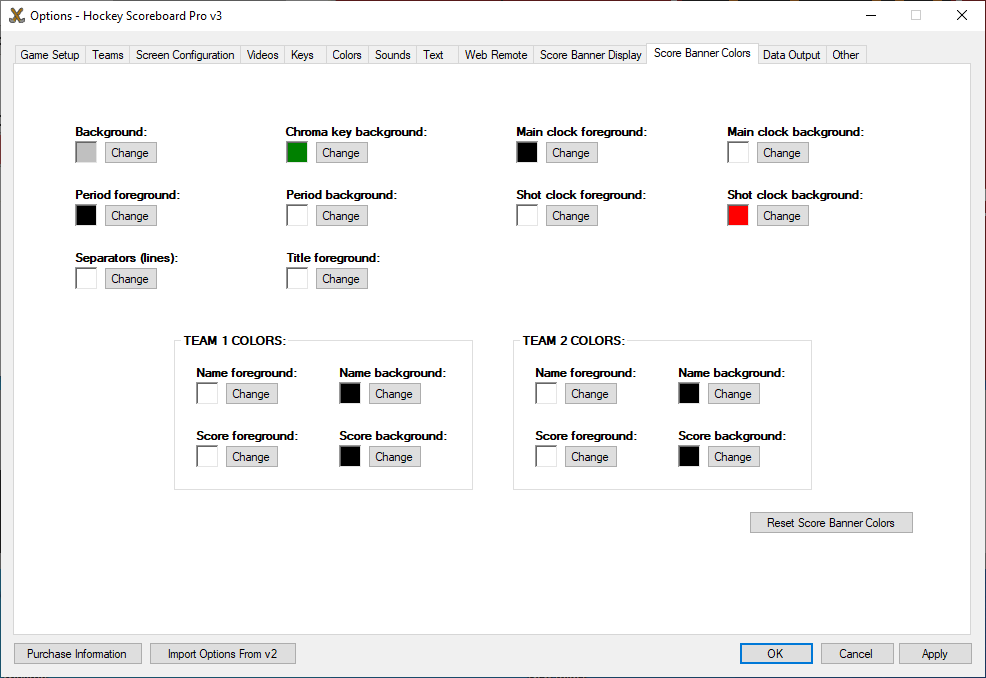This screenshot has height=678, width=986.
Task: Click the red Shot clock background swatch
Action: coord(738,216)
